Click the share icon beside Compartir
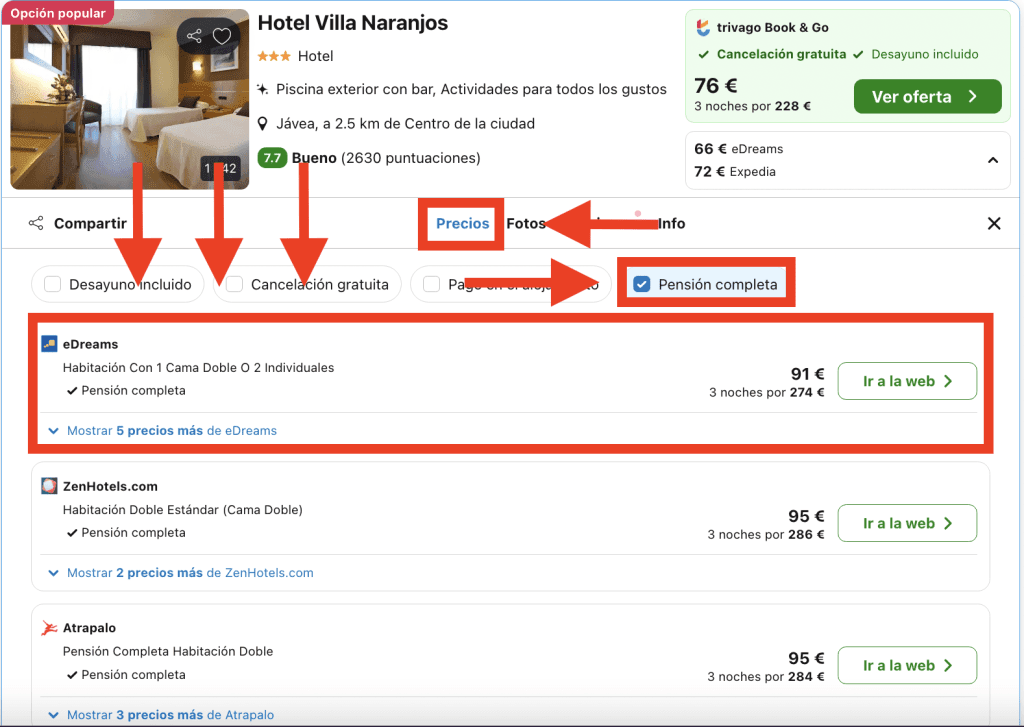Viewport: 1024px width, 727px height. pos(36,223)
